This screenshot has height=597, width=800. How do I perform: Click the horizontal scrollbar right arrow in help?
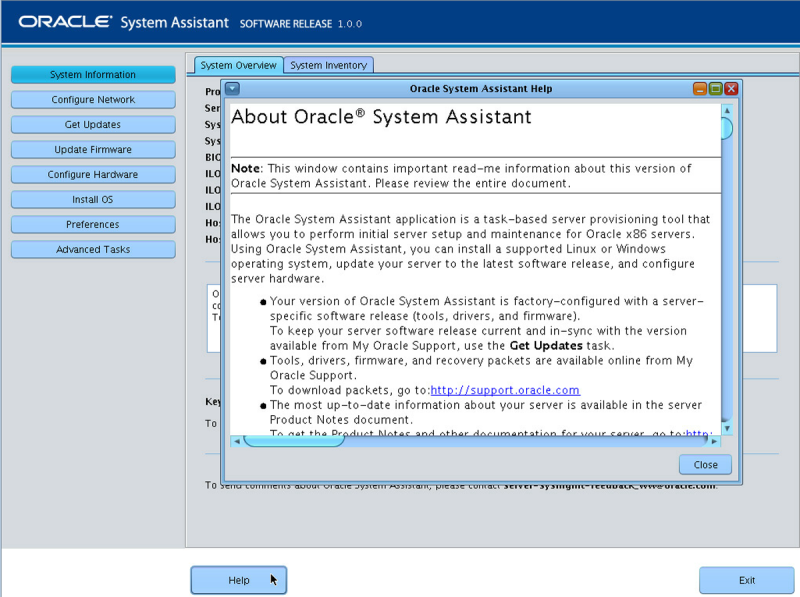(x=714, y=441)
